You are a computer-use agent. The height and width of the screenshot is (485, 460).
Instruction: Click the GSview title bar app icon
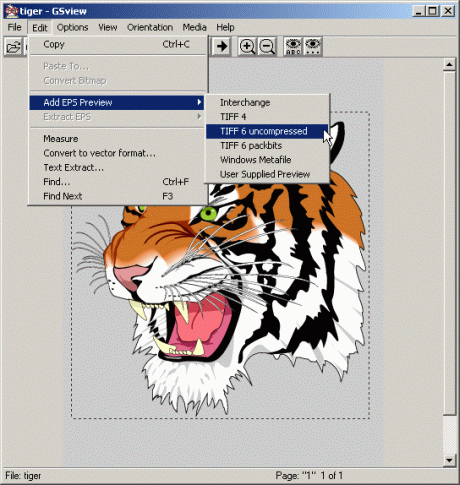(11, 11)
